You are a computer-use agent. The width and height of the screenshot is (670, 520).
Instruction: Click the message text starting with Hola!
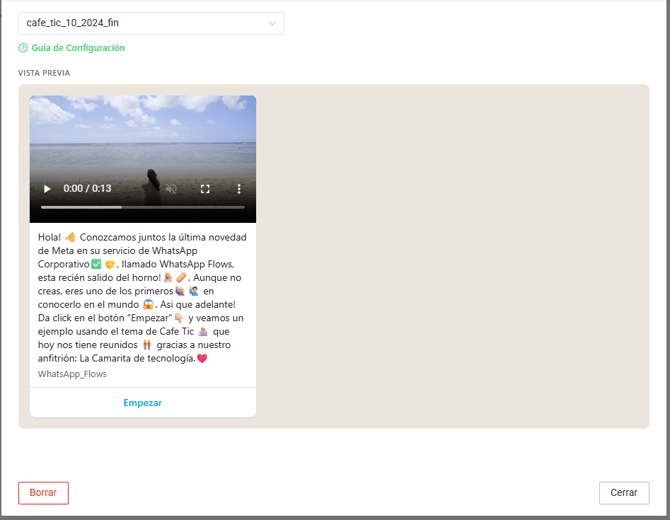[x=142, y=298]
